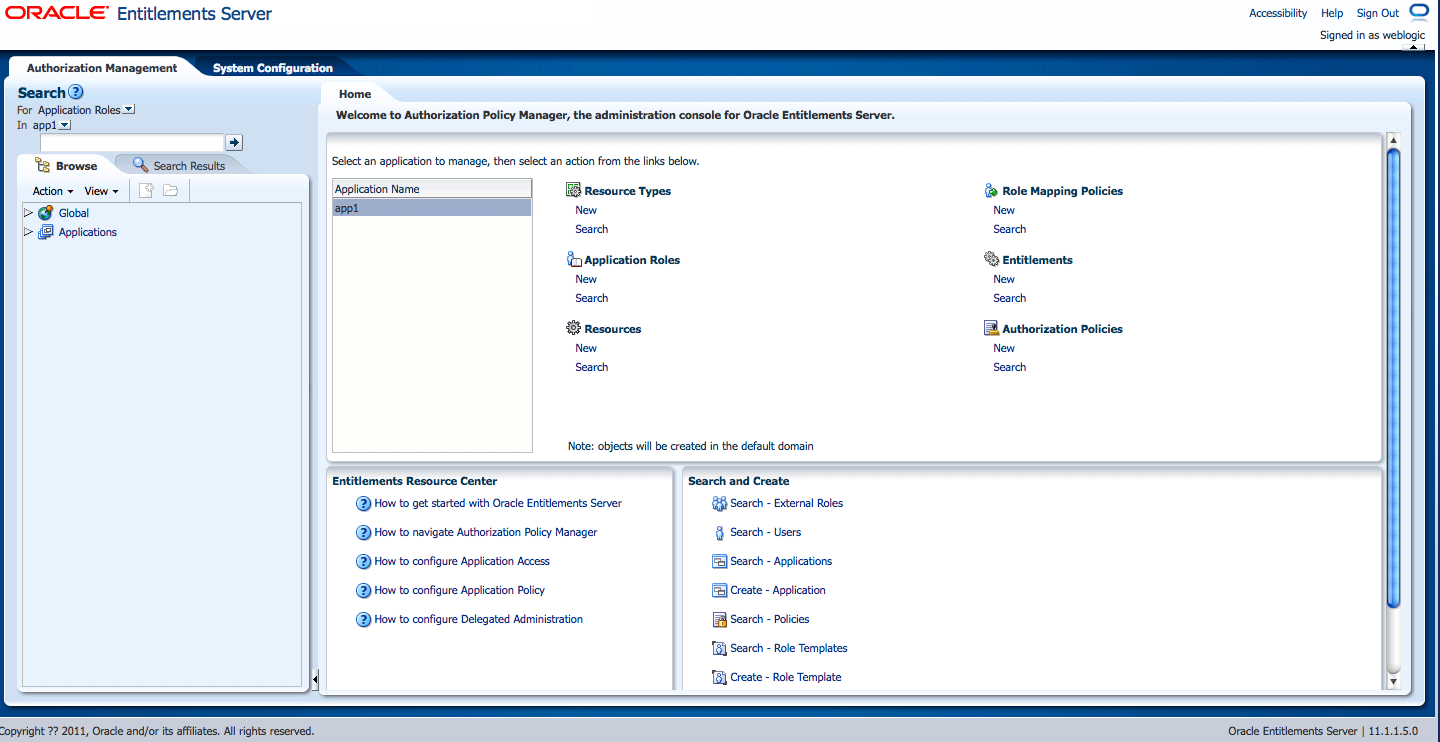Click the Application Roles heading icon
Viewport: 1440px width, 742px height.
coord(574,259)
